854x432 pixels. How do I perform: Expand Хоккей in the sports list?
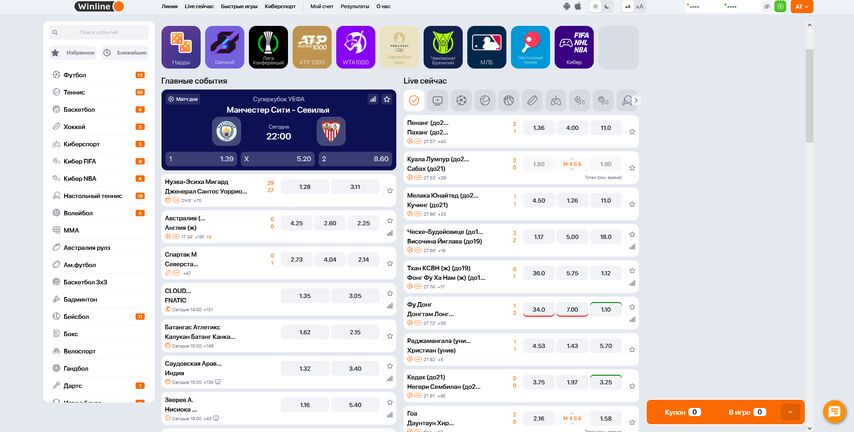[x=98, y=127]
